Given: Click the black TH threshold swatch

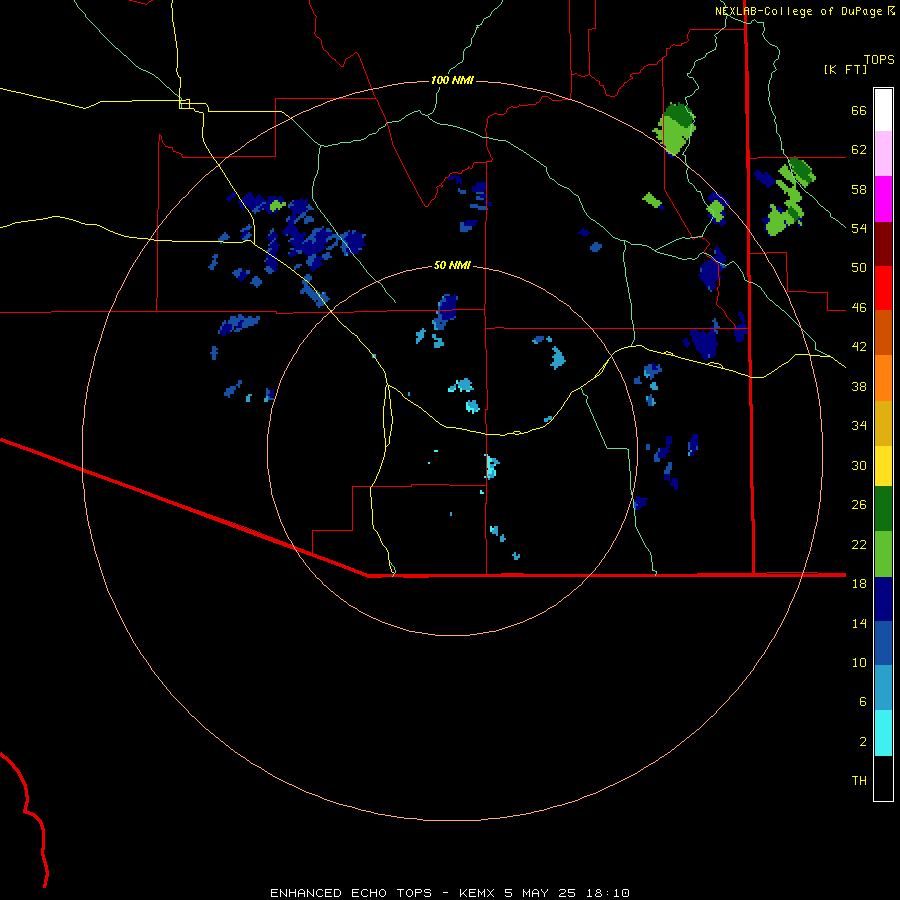Looking at the screenshot, I should (883, 778).
